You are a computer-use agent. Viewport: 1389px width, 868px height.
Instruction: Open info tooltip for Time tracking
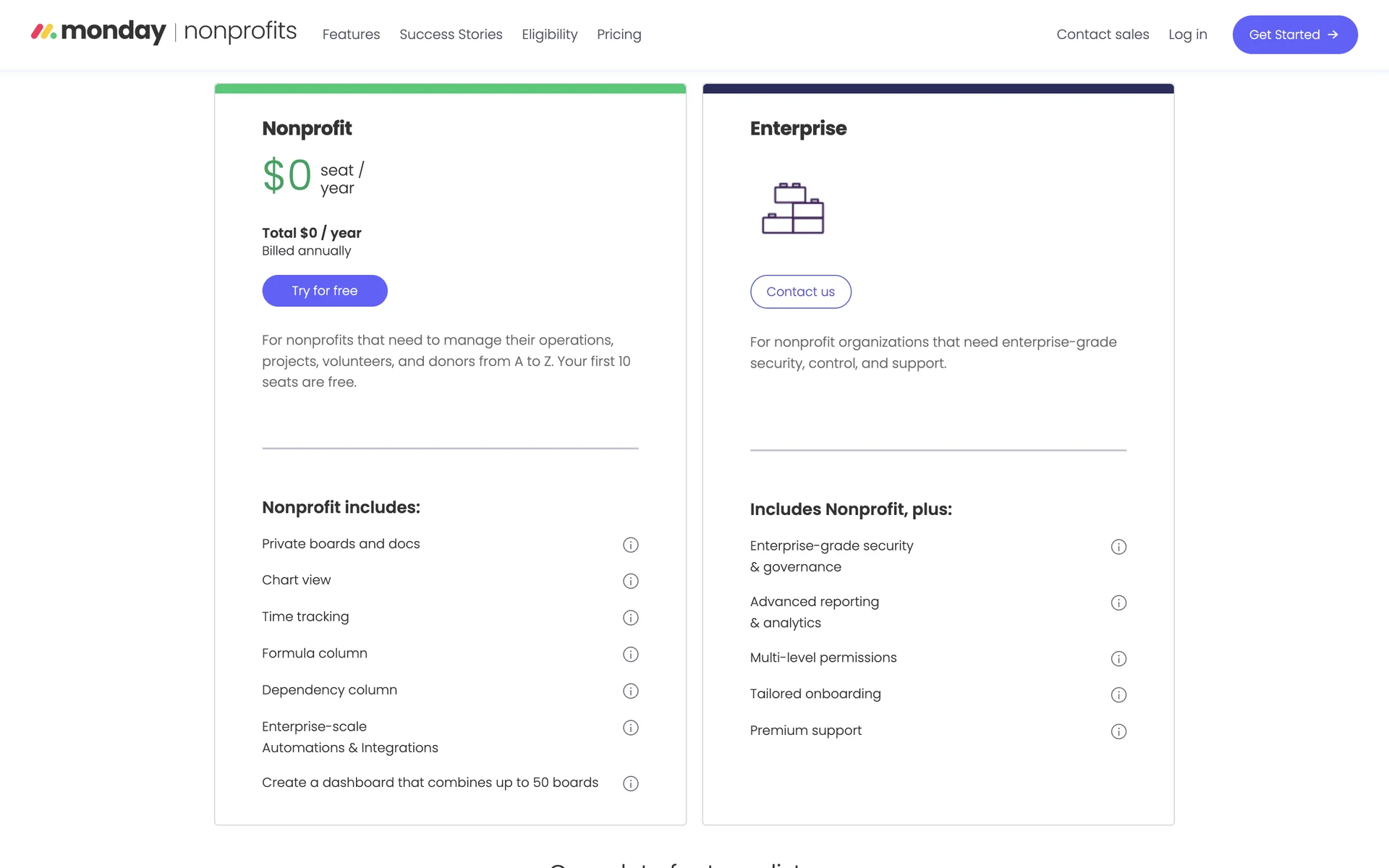630,618
